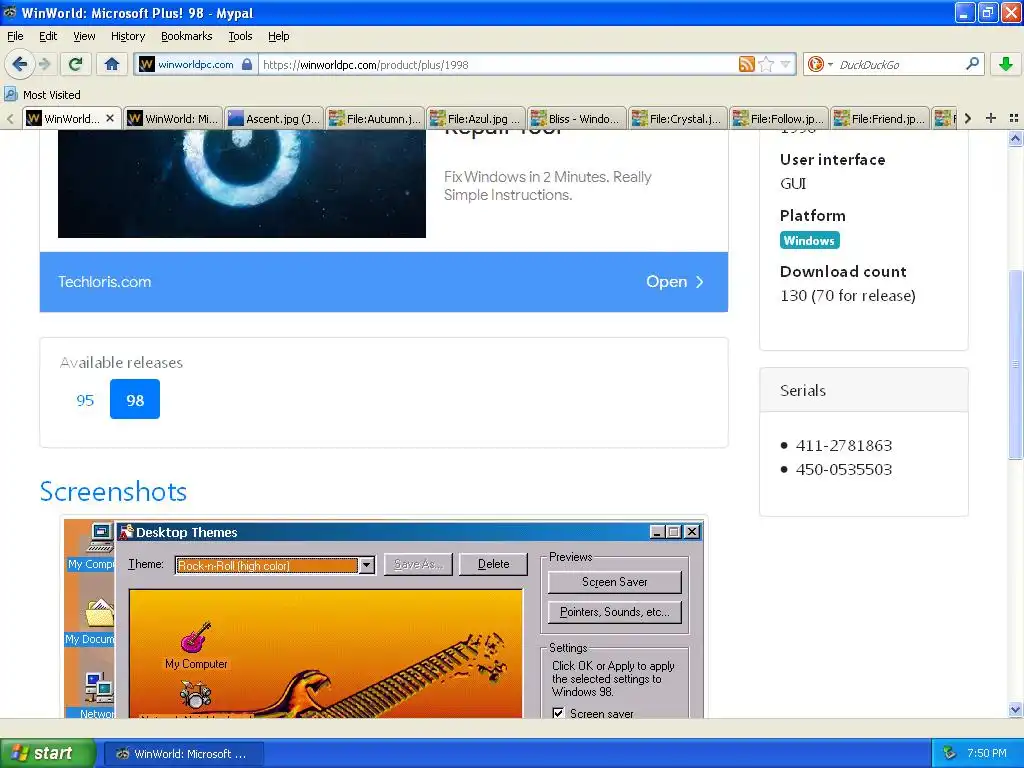Switch to the Bliss - Windows tab
This screenshot has height=768, width=1024.
[x=577, y=118]
